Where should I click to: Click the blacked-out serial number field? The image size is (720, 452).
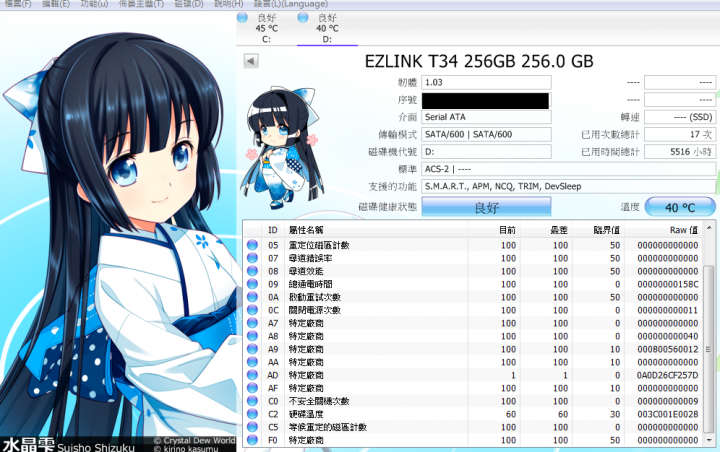pos(486,100)
